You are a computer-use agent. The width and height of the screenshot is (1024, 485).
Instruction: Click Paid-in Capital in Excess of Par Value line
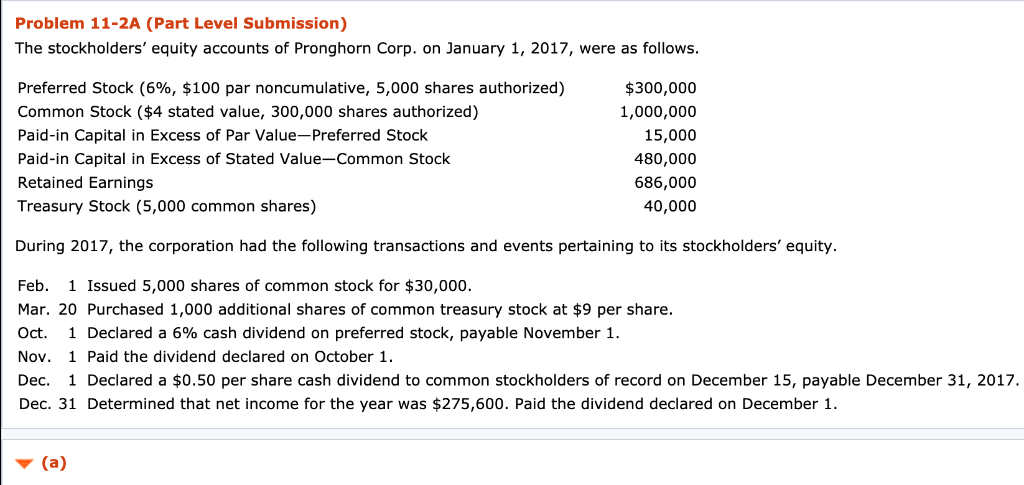coord(222,135)
